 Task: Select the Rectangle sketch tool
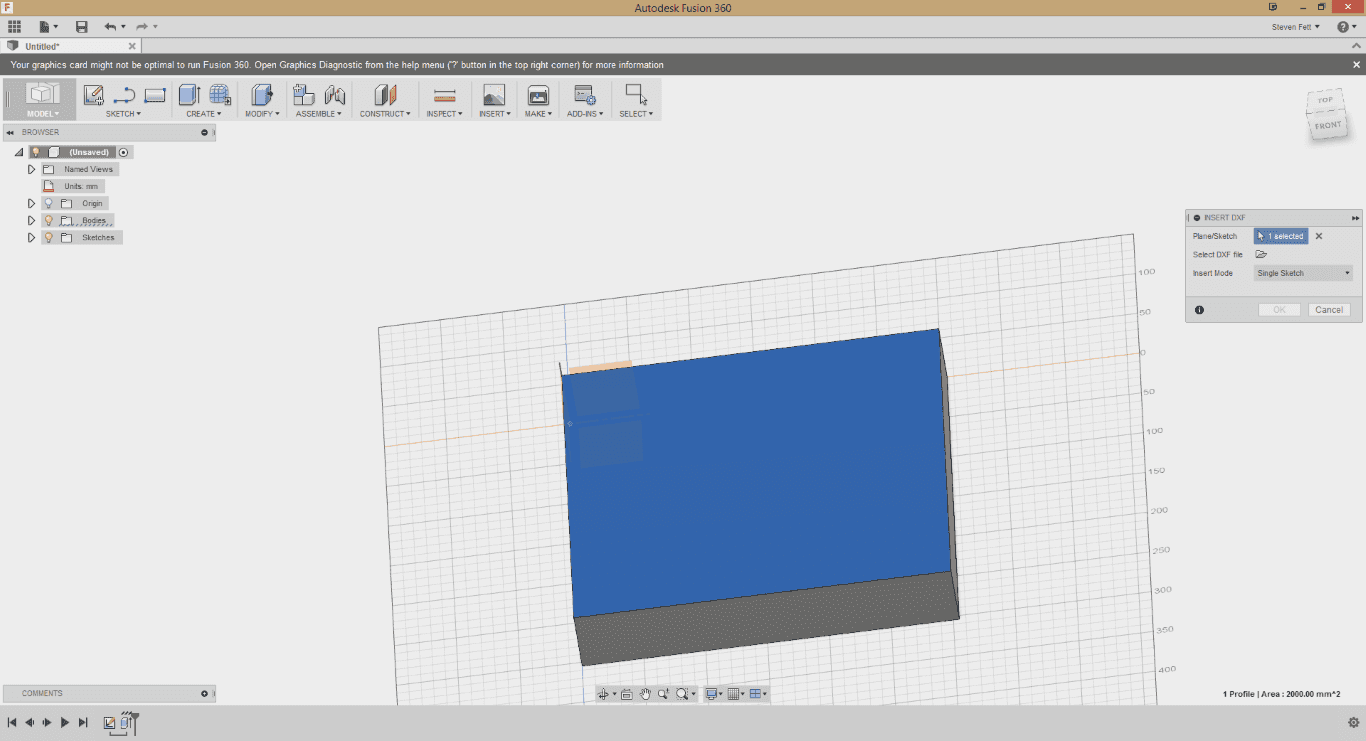pyautogui.click(x=155, y=96)
